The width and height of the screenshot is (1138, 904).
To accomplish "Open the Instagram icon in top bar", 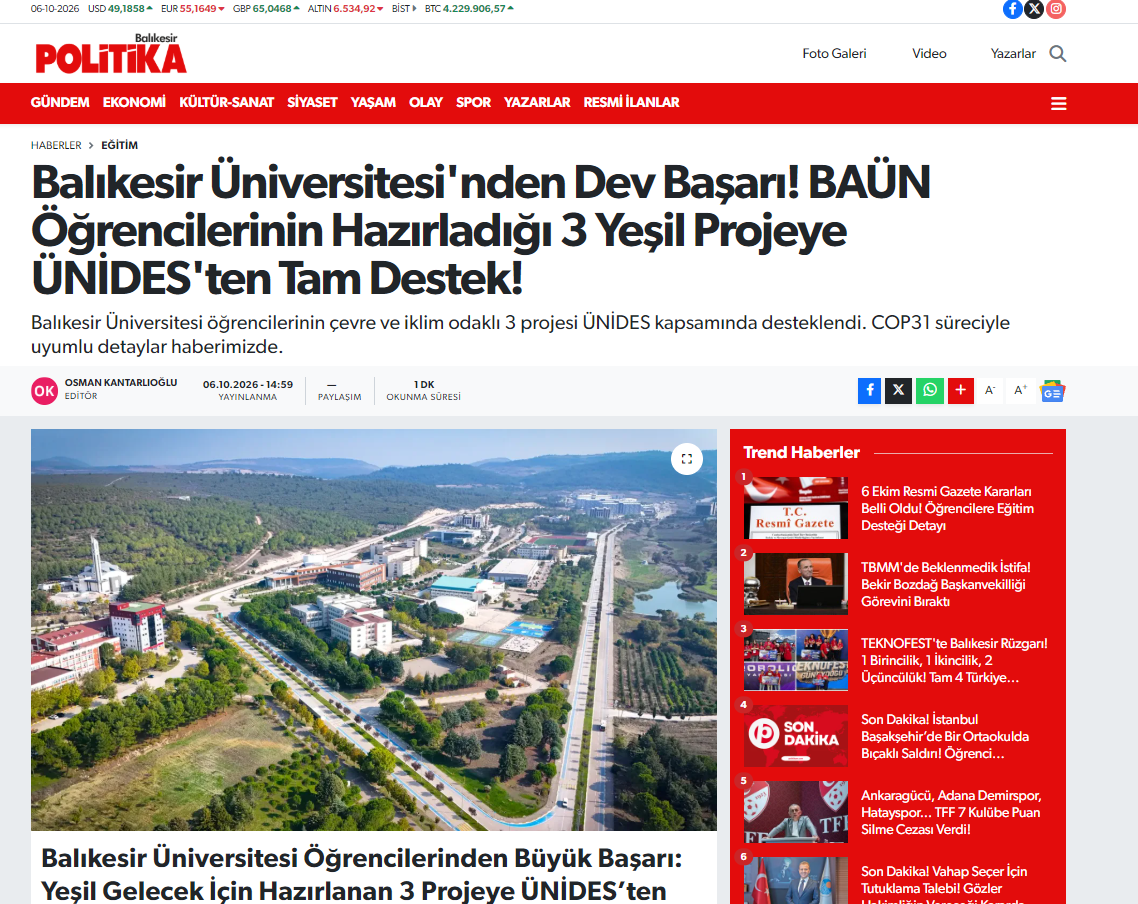I will pyautogui.click(x=1056, y=9).
